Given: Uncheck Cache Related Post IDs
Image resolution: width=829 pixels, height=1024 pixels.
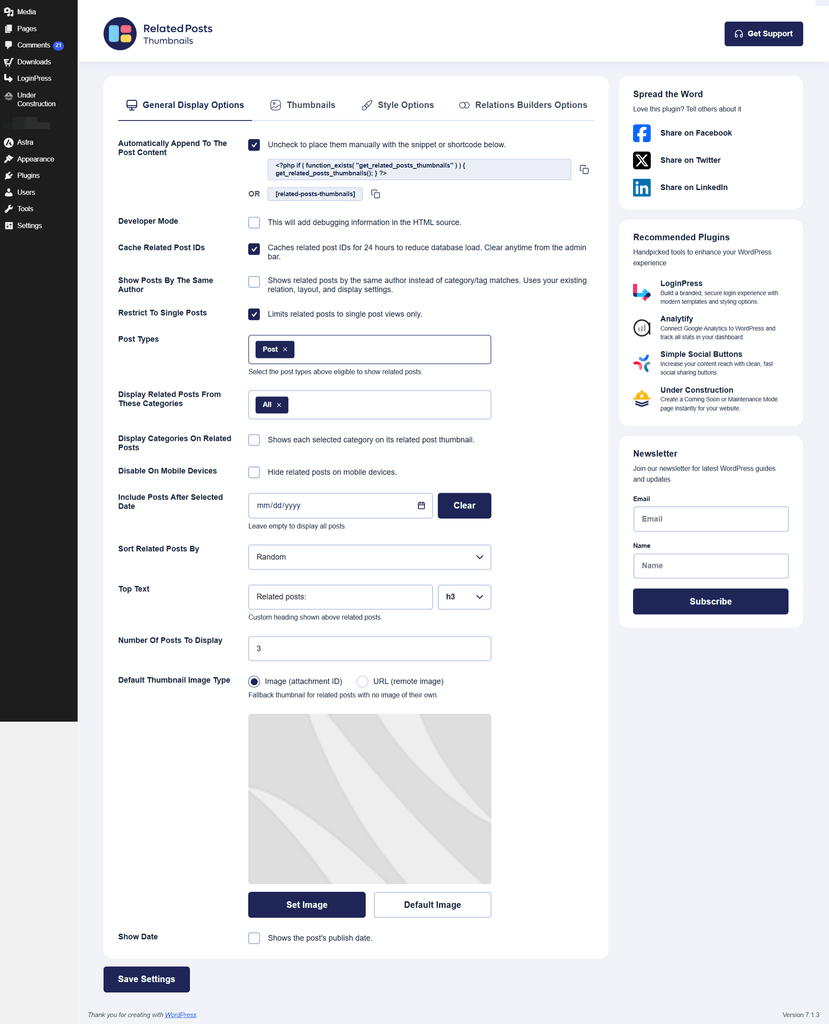Looking at the screenshot, I should [x=254, y=249].
